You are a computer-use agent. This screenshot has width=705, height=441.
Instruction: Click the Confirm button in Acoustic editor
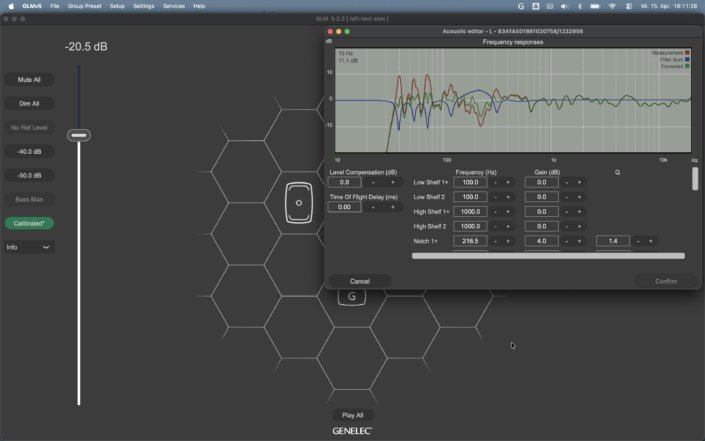666,281
